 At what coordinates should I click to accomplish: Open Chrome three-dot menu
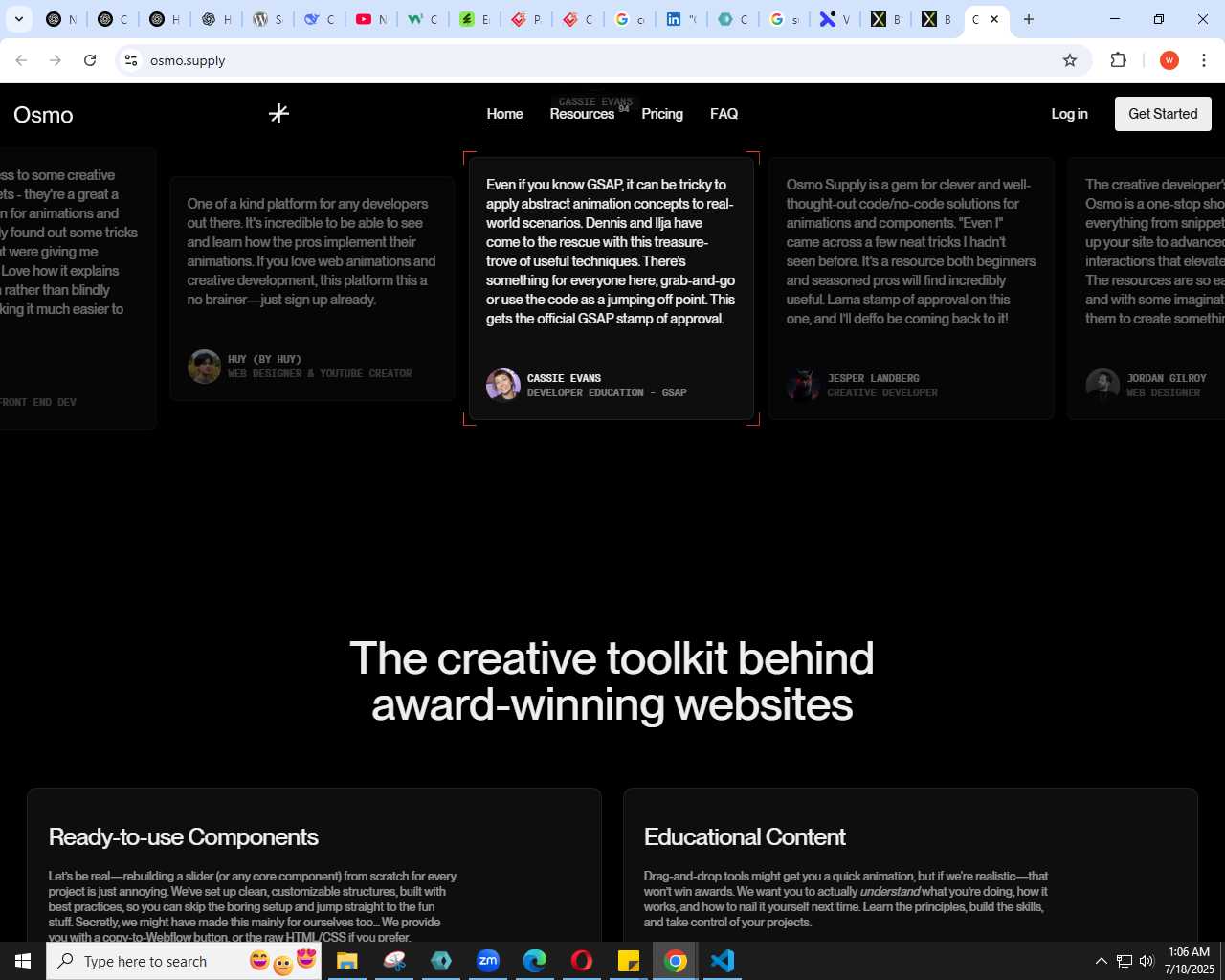click(x=1204, y=60)
